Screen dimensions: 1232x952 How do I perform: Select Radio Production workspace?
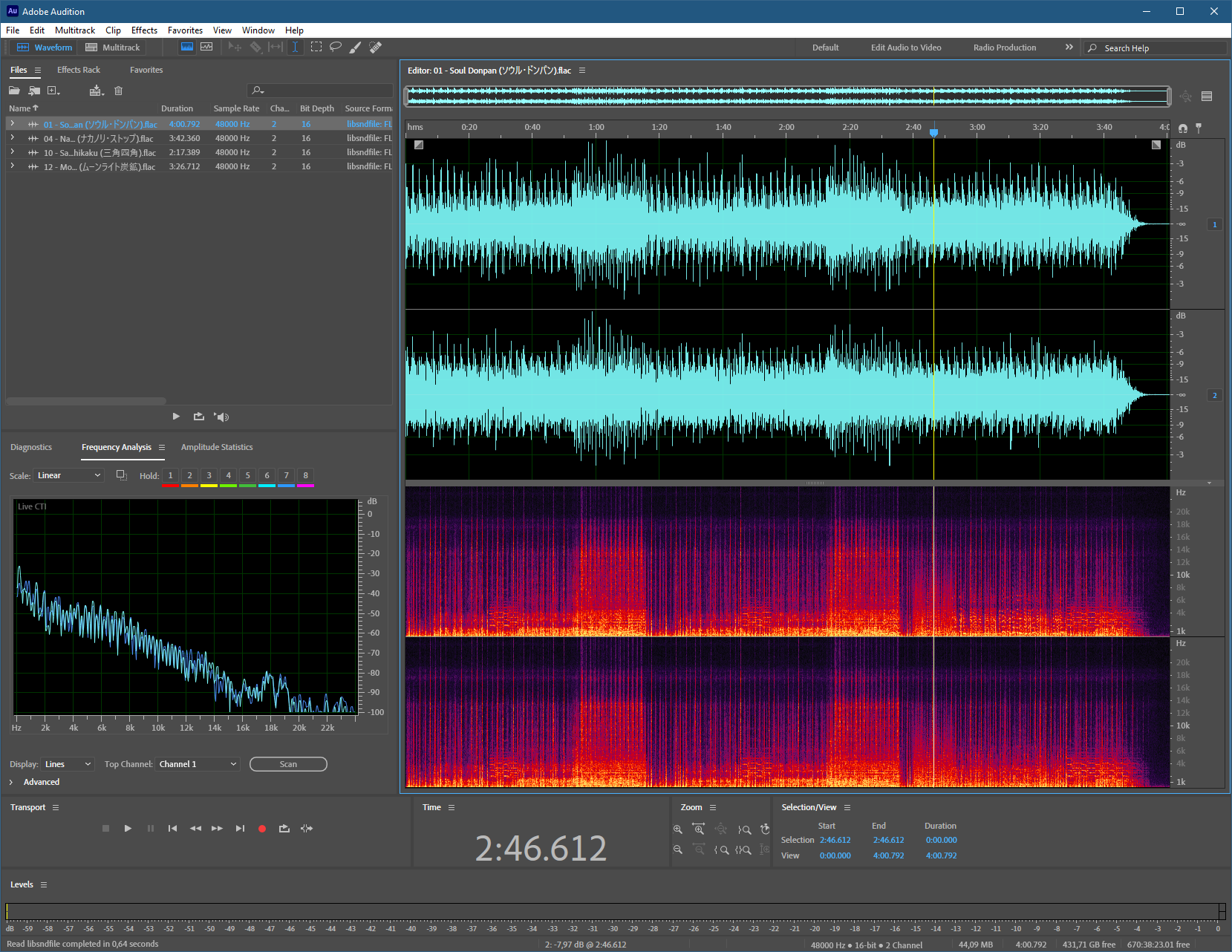[1005, 48]
